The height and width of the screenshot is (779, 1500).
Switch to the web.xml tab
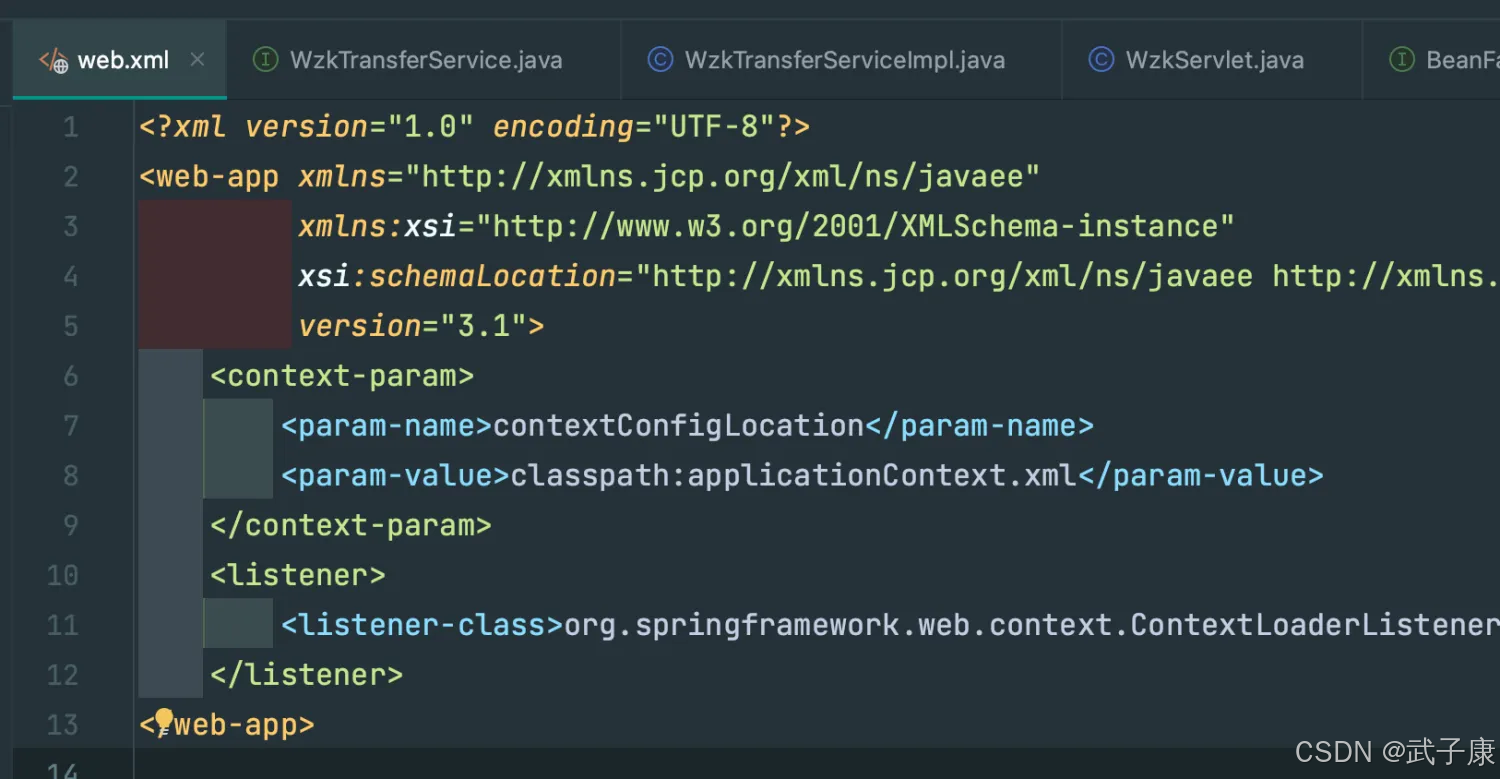click(x=120, y=60)
